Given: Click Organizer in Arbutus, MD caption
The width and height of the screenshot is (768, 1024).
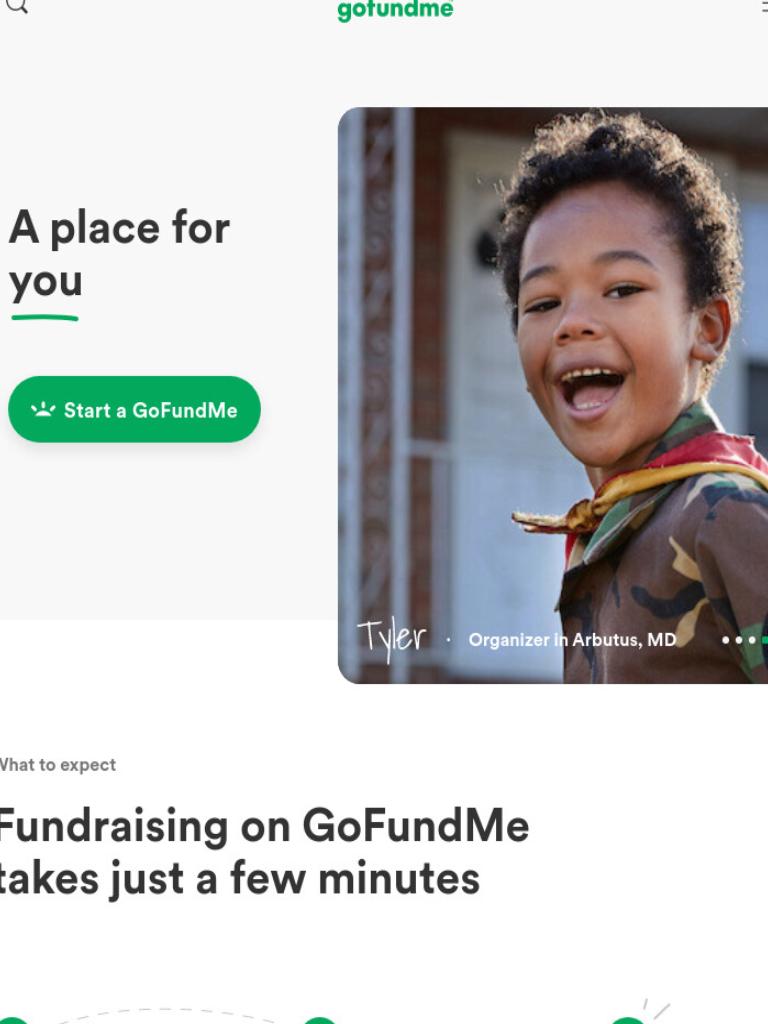Looking at the screenshot, I should pyautogui.click(x=572, y=640).
